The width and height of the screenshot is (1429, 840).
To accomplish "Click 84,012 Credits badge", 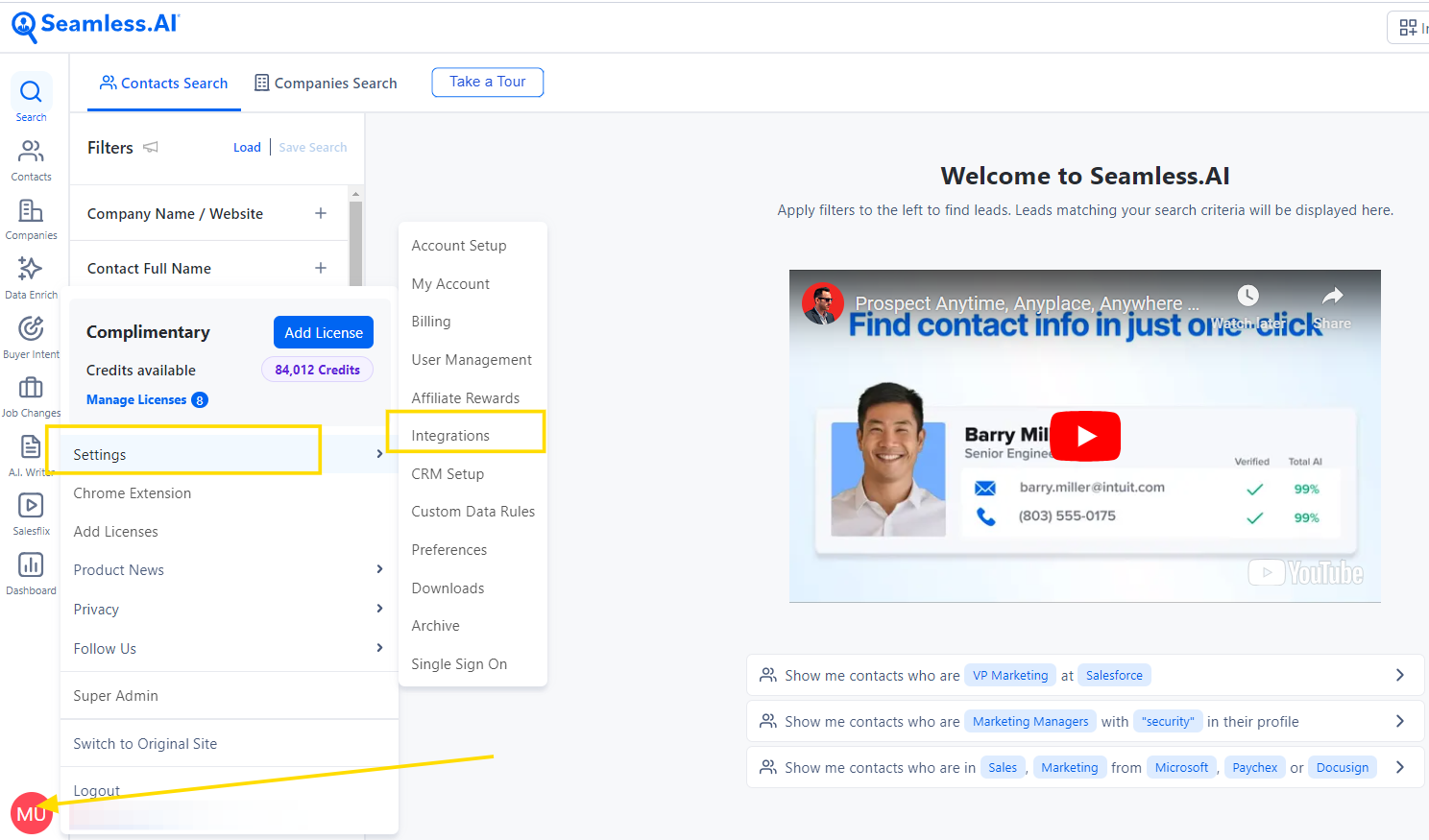I will [317, 370].
